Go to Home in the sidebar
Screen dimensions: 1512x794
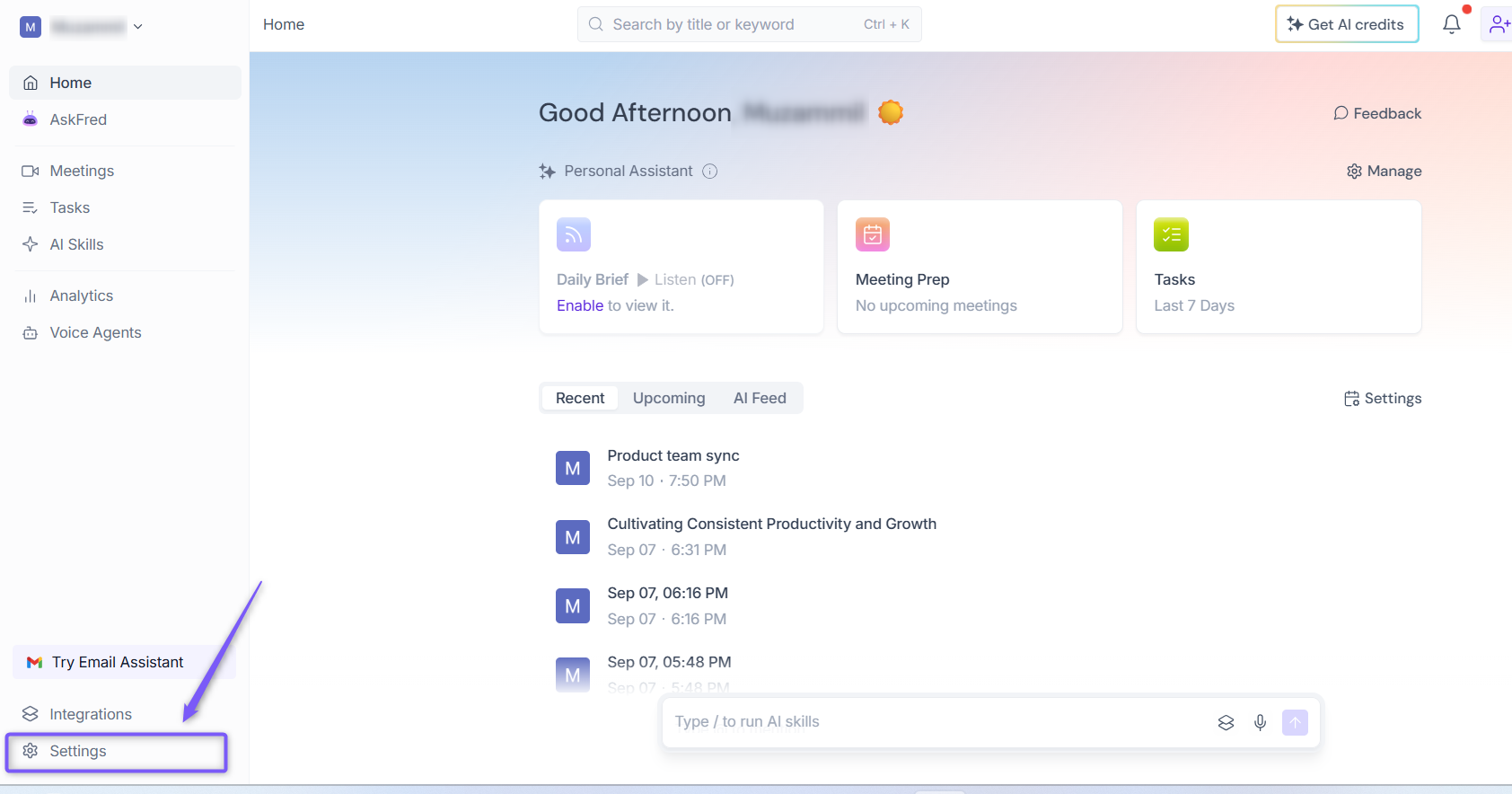(x=125, y=83)
